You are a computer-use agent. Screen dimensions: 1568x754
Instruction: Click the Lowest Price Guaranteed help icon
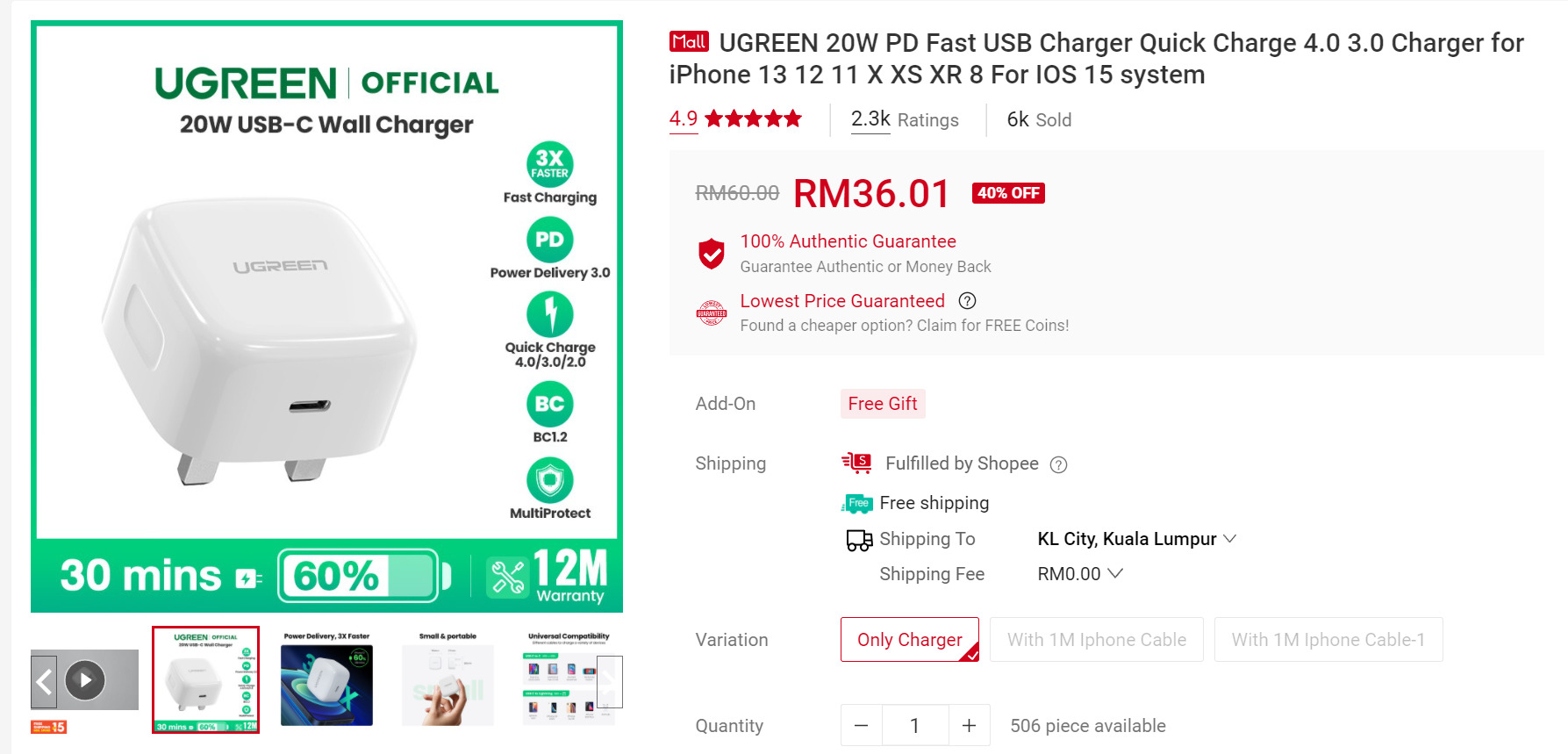click(x=967, y=301)
